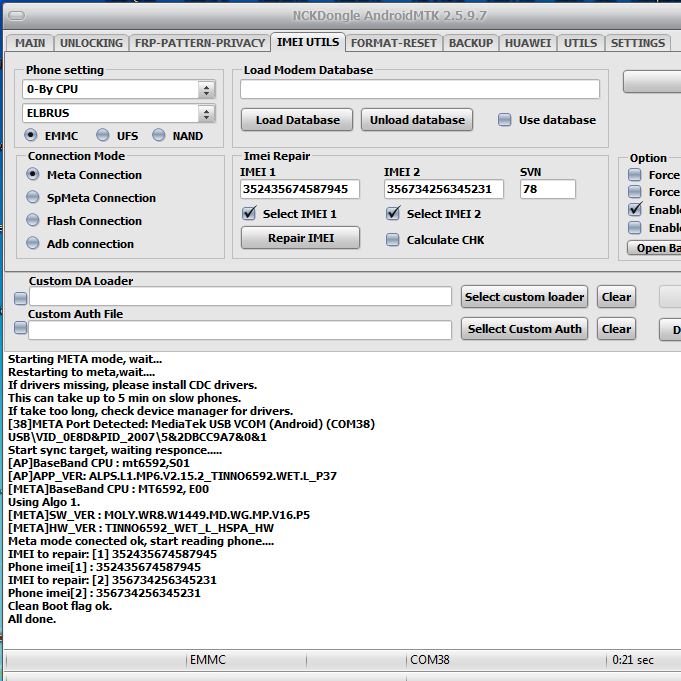Image resolution: width=681 pixels, height=681 pixels.
Task: Click the EMMC status bar entry
Action: coord(208,660)
